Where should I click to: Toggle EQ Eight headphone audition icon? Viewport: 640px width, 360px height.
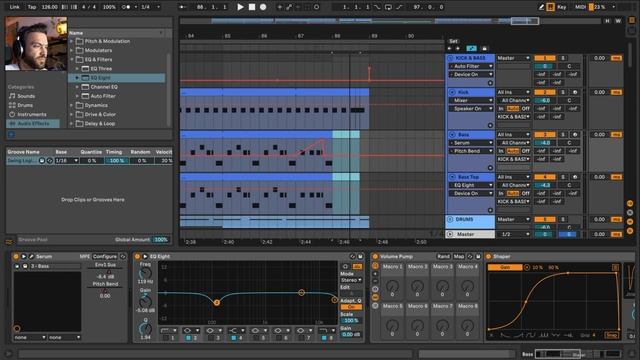(x=345, y=267)
